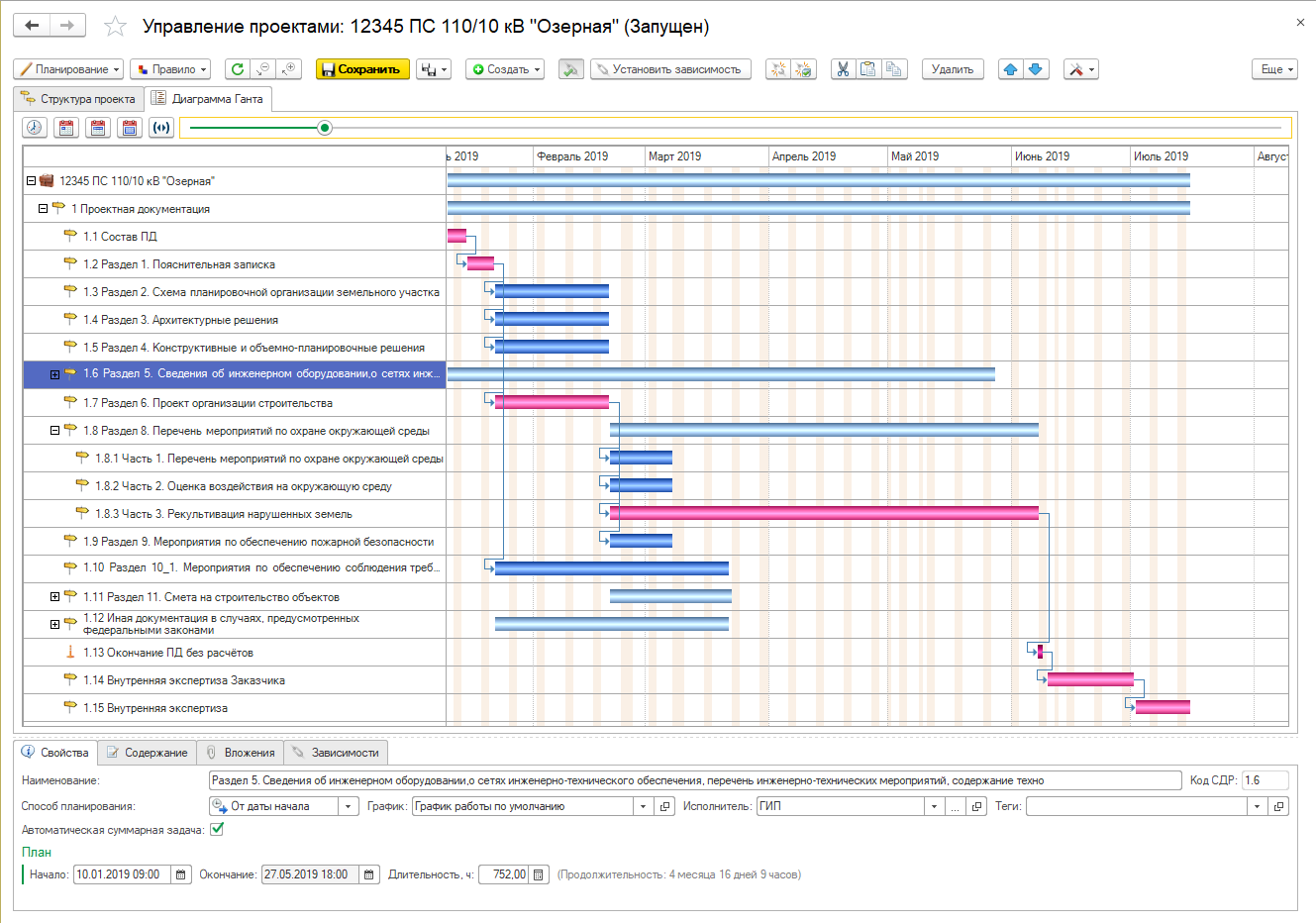The width and height of the screenshot is (1316, 923).
Task: Move task up with blue arrow
Action: coord(1010,69)
